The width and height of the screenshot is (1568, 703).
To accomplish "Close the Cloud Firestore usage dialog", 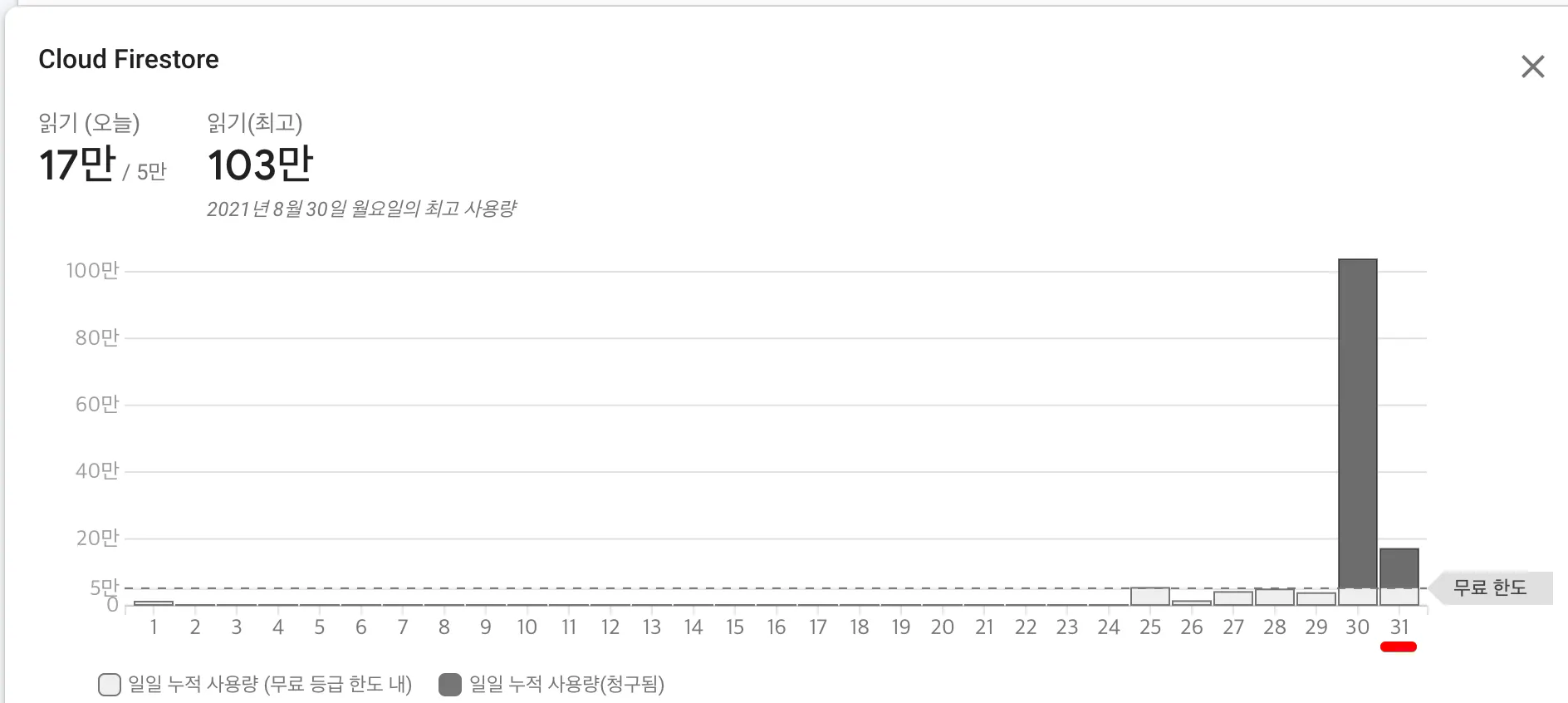I will (1532, 66).
